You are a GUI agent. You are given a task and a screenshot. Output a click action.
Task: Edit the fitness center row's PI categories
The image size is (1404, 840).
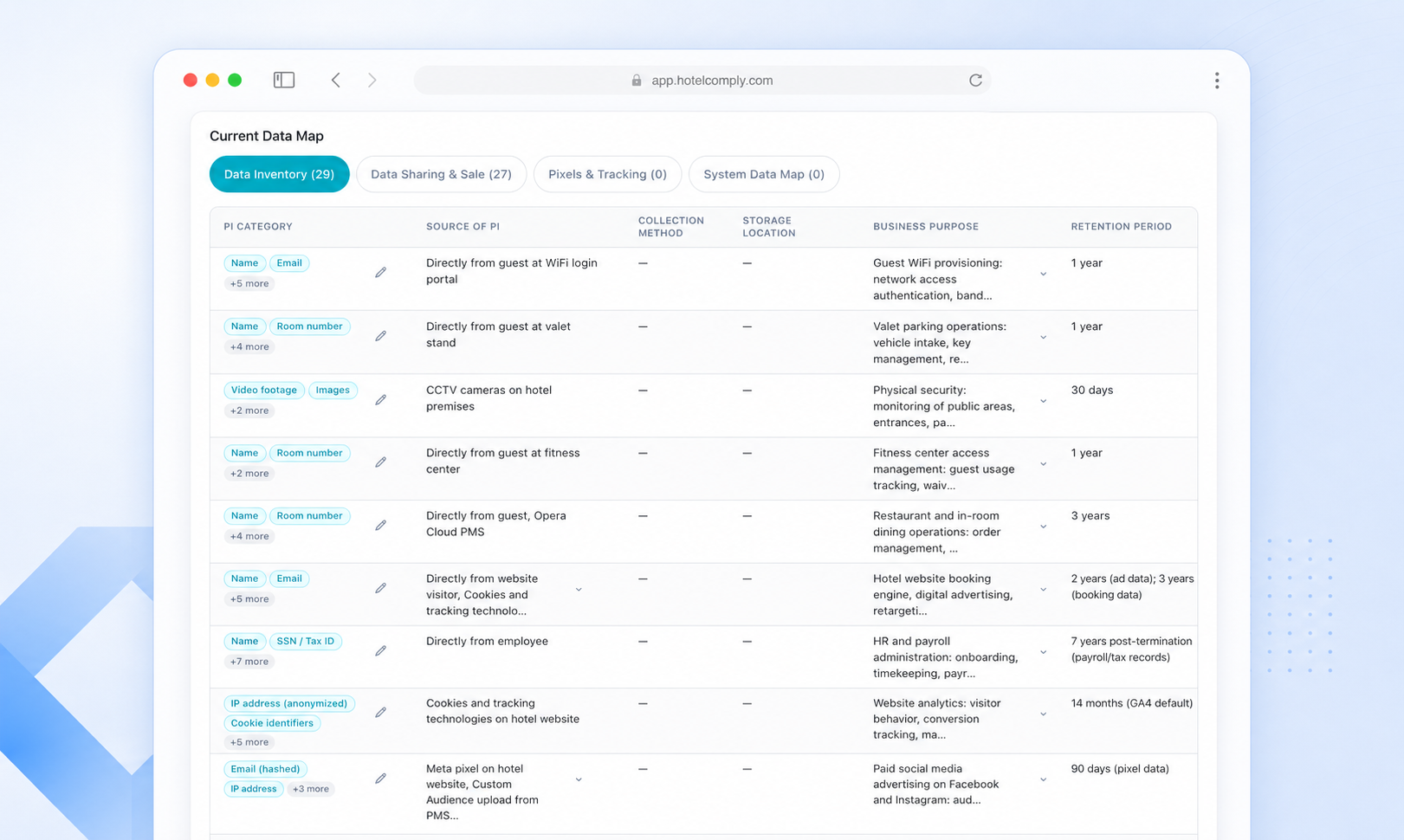[380, 462]
